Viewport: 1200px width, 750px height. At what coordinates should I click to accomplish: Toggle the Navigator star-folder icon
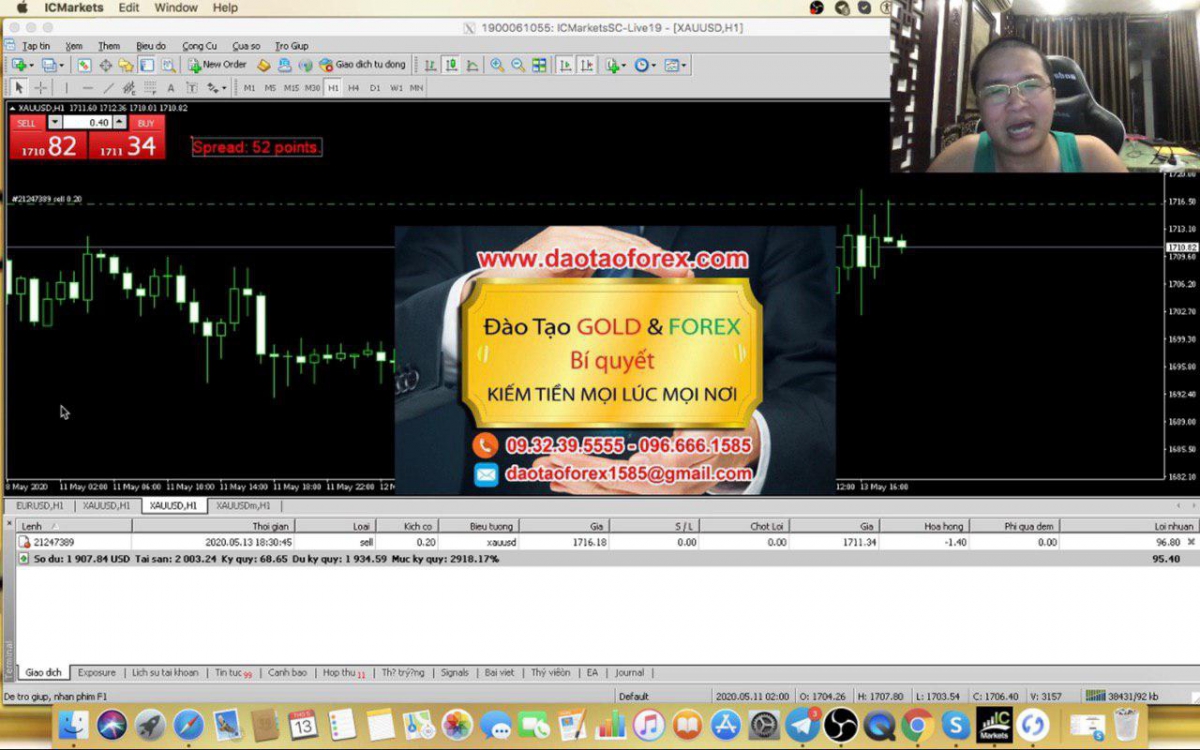[x=126, y=65]
